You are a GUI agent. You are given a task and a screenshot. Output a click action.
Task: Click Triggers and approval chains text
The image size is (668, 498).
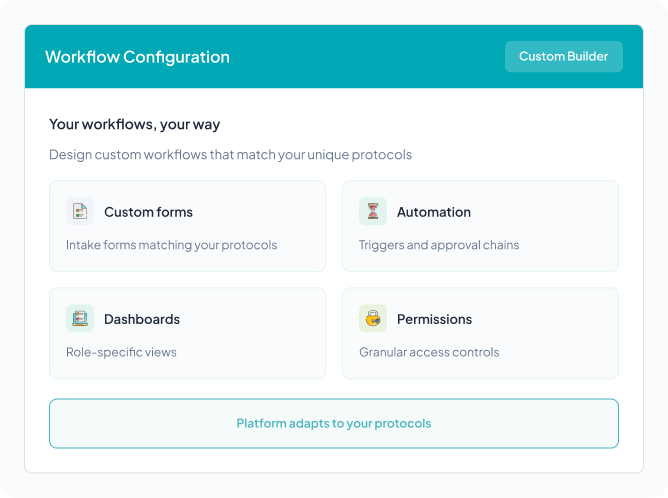(x=439, y=245)
